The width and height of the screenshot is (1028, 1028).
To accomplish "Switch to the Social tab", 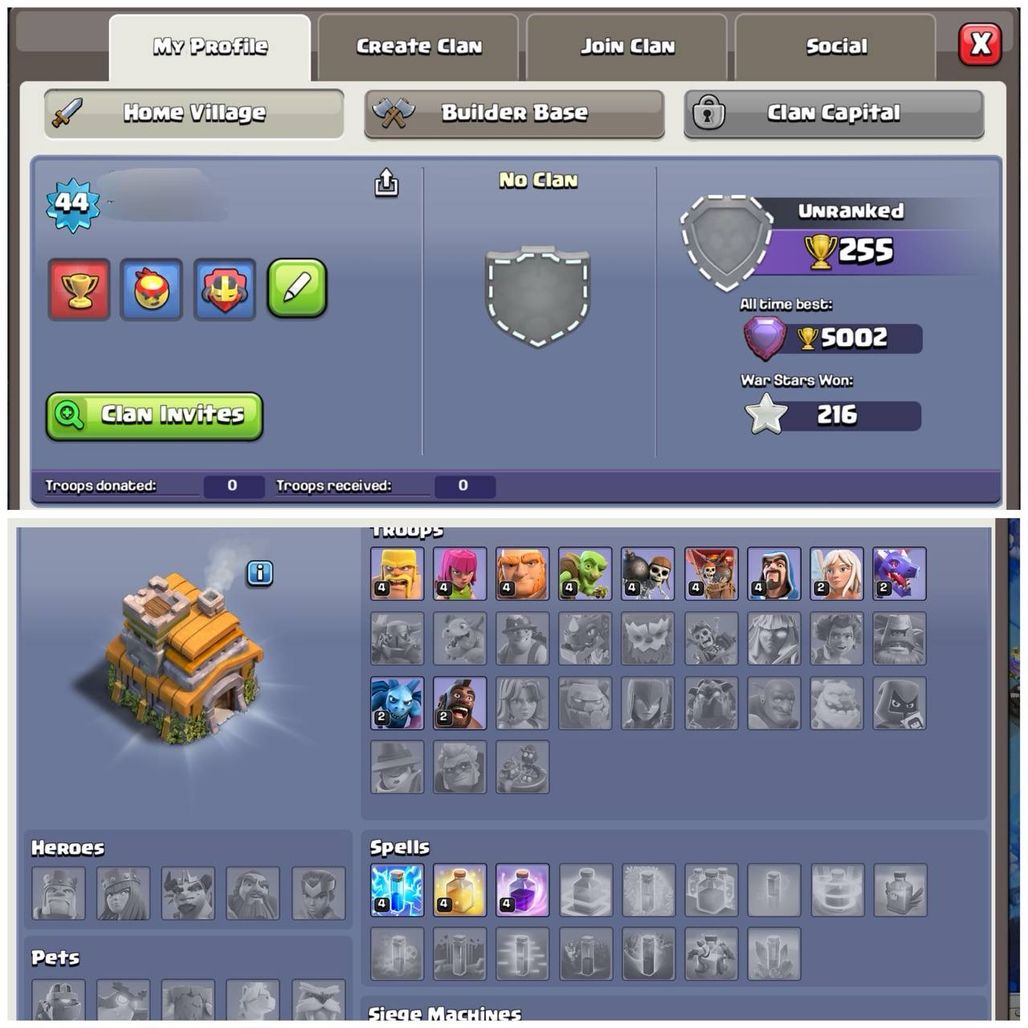I will [x=836, y=47].
